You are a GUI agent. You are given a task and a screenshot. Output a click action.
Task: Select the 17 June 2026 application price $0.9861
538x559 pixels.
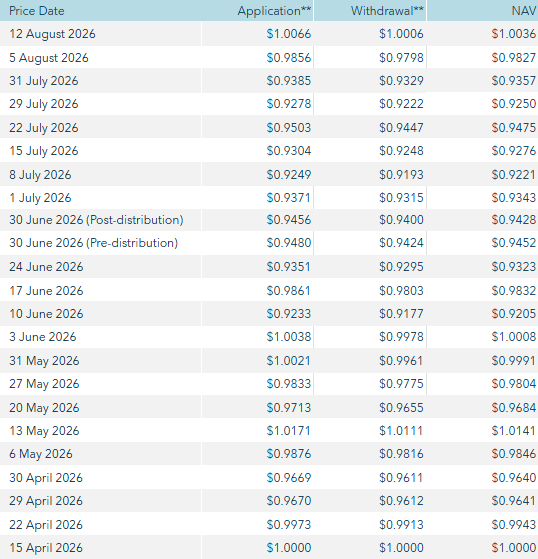[289, 291]
